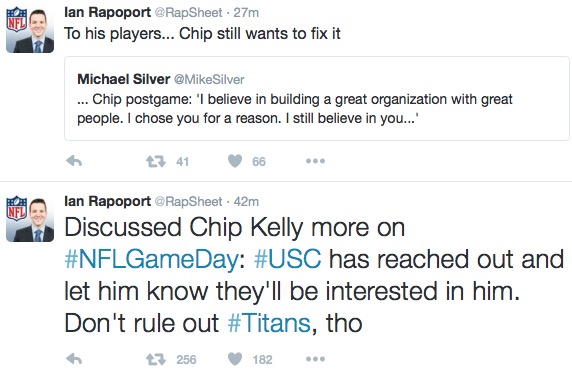Viewport: 572px width, 370px height.
Task: Open the #USC hashtag
Action: tap(287, 259)
